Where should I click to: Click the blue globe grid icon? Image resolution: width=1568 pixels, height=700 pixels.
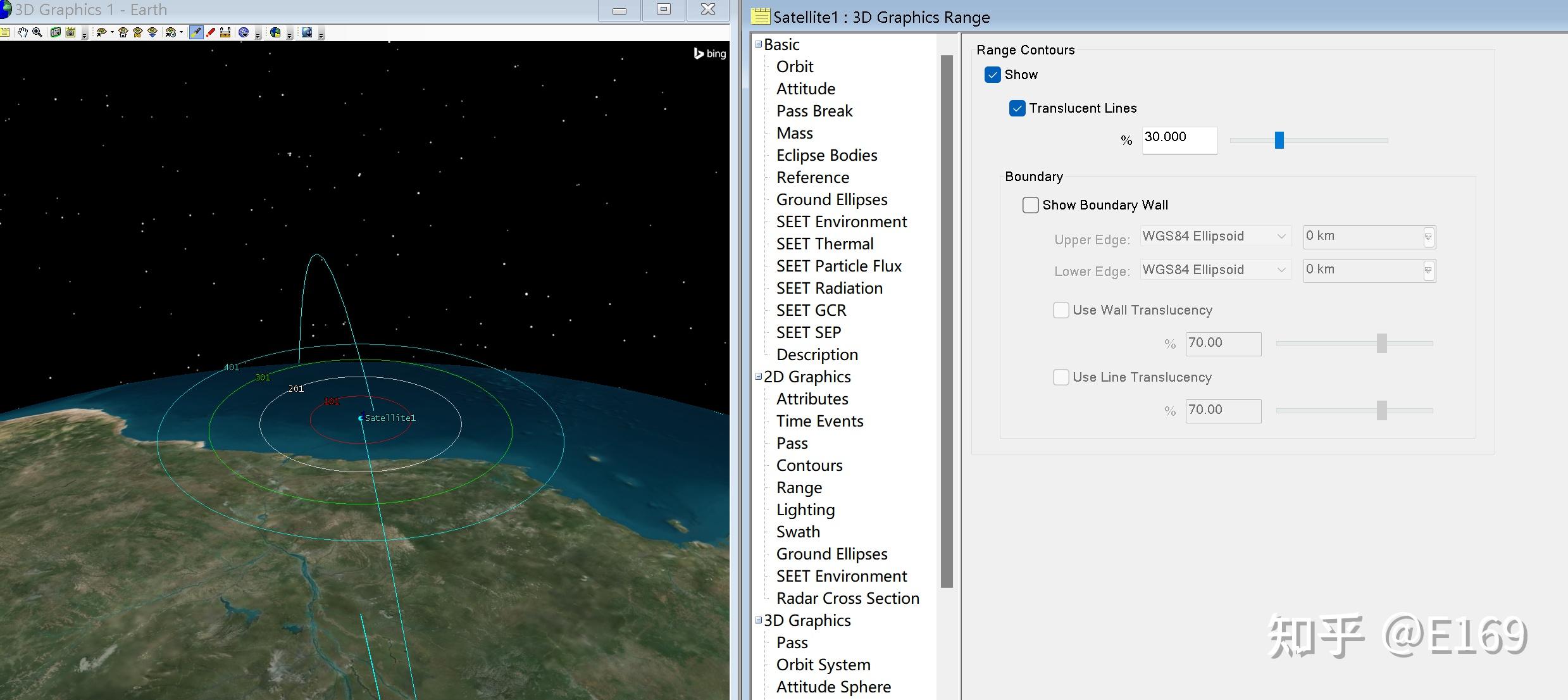244,32
